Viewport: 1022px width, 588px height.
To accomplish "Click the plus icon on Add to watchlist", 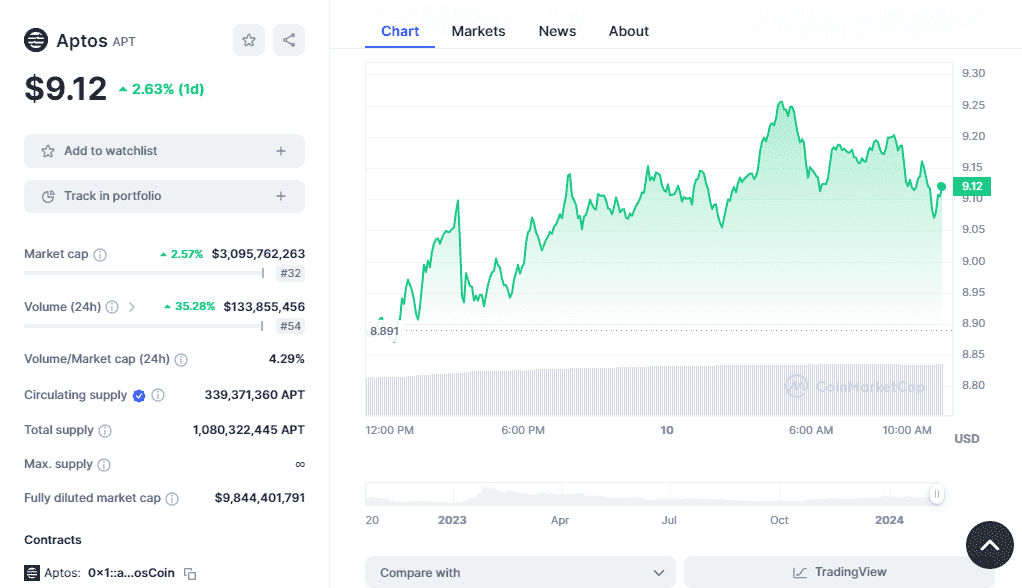I will (281, 151).
